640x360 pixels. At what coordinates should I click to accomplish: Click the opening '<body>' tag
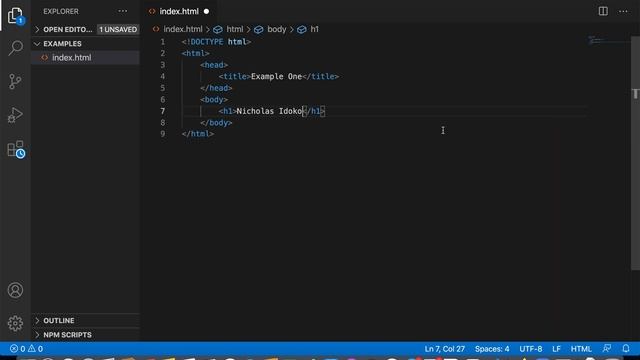(214, 100)
